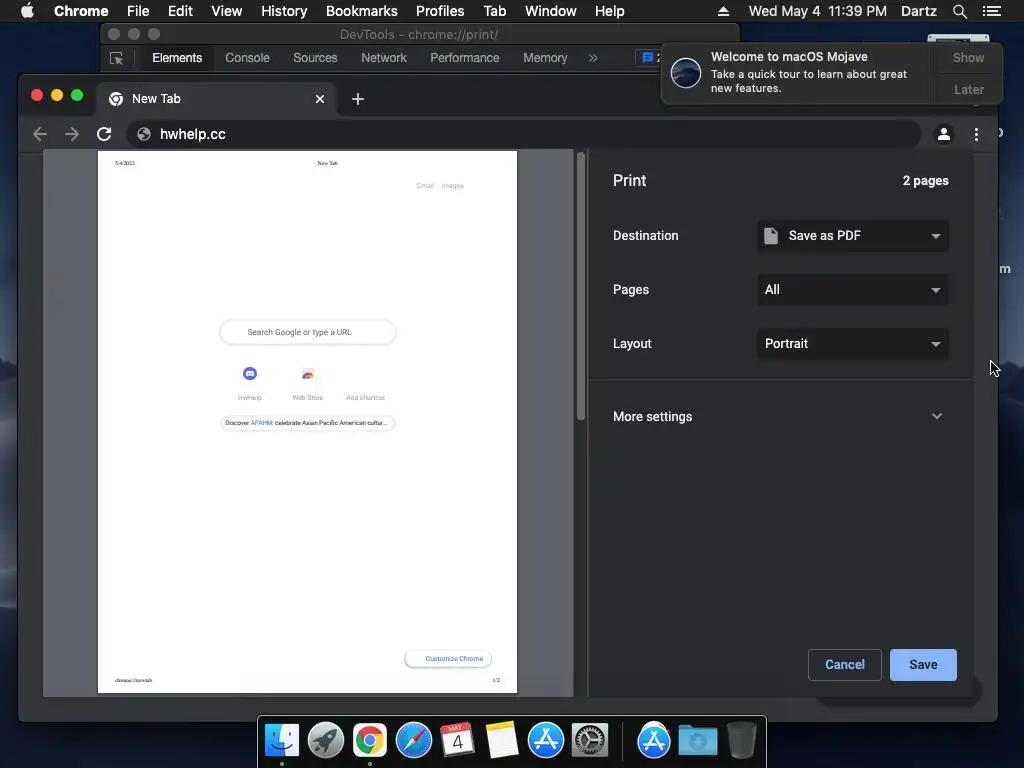
Task: Click the reload page icon in Chrome
Action: click(104, 134)
